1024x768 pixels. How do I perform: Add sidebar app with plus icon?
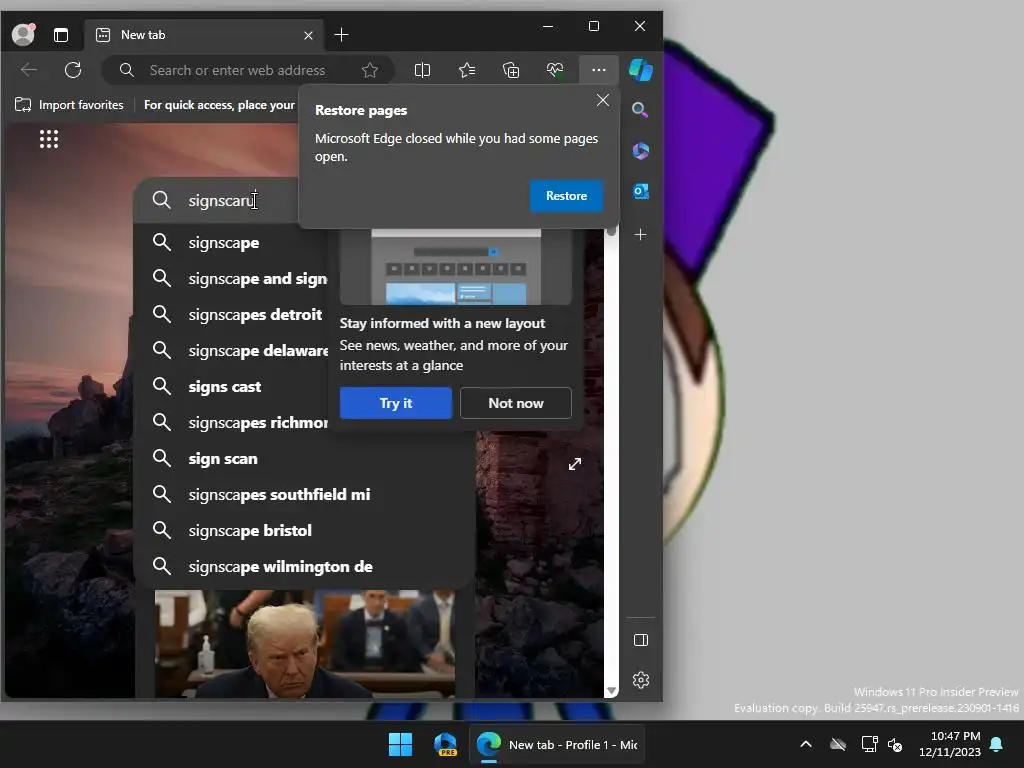640,234
